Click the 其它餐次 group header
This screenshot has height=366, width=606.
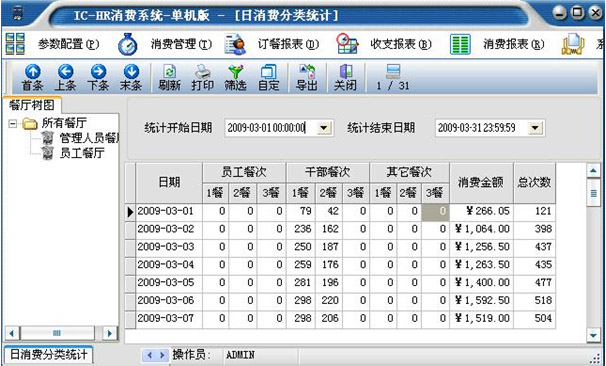coord(409,172)
